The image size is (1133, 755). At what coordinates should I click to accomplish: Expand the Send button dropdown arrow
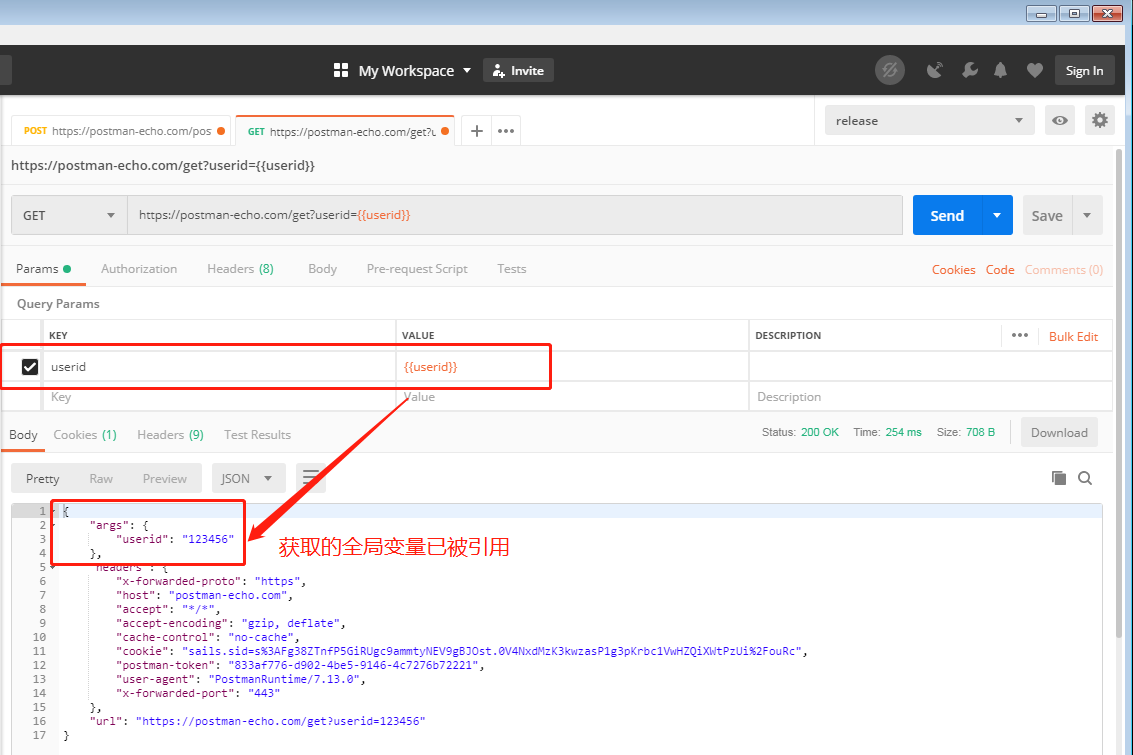tap(997, 215)
